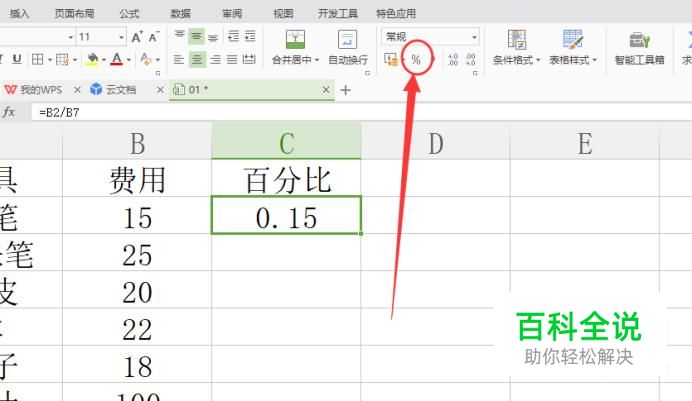692x401 pixels.
Task: Click the distributed alignment icon
Action: 249,59
